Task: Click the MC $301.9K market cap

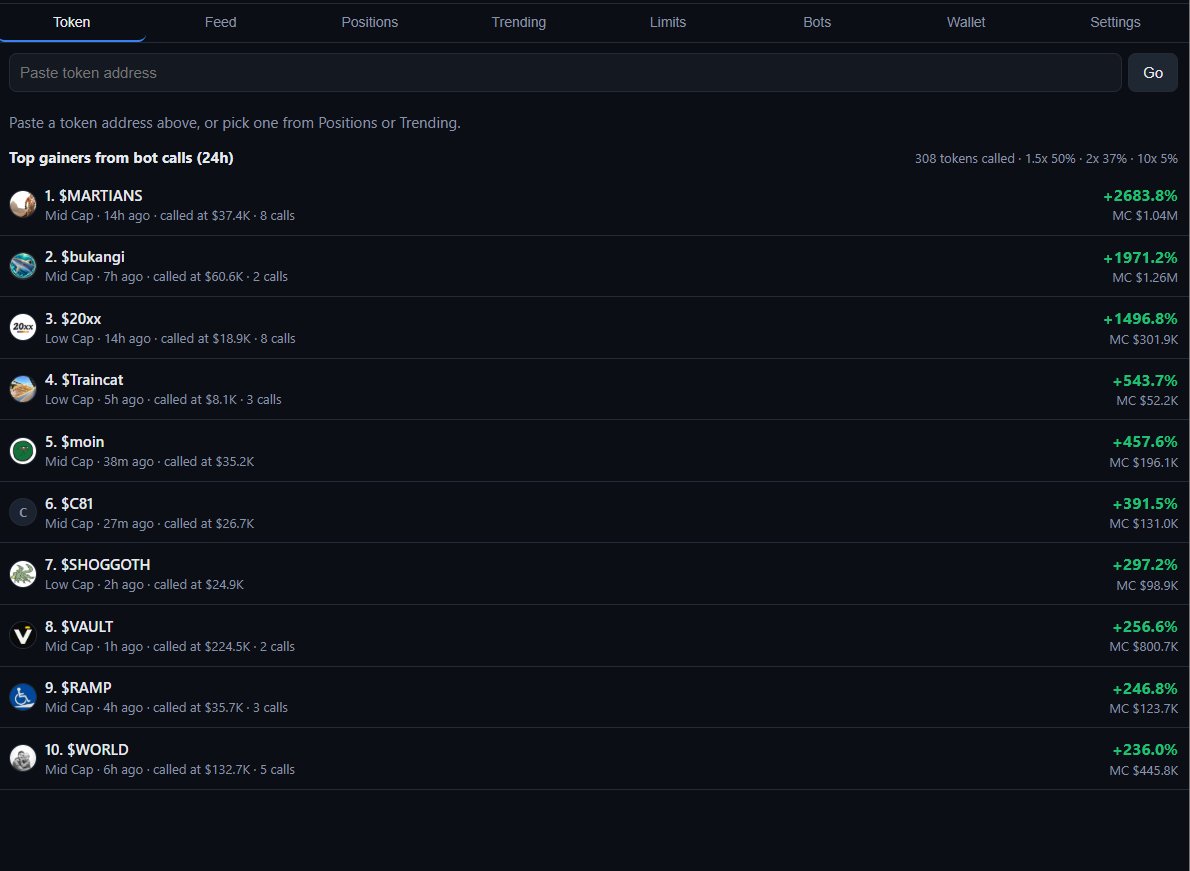Action: pos(1144,339)
